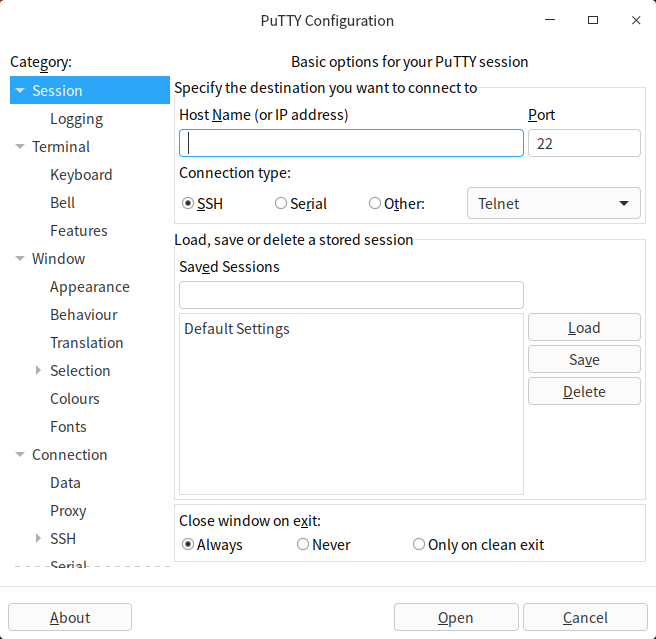Collapse the Window category arrow

coord(20,259)
